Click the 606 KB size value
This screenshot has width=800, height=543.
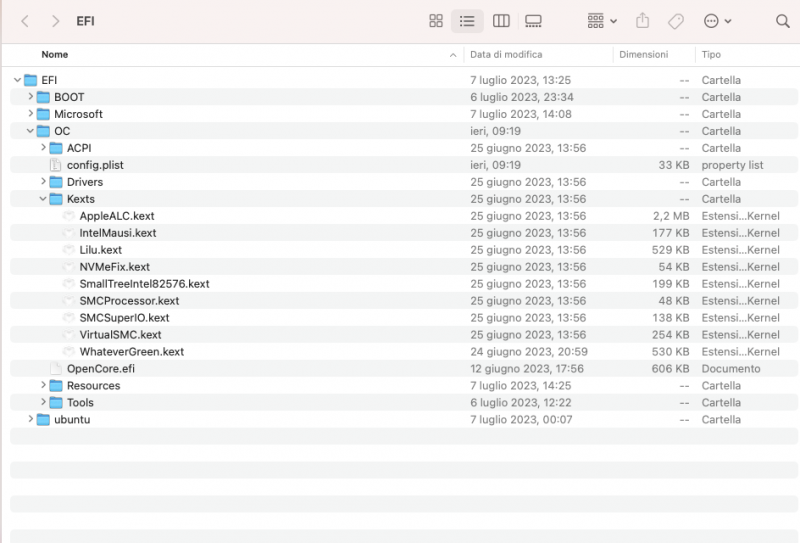[670, 368]
